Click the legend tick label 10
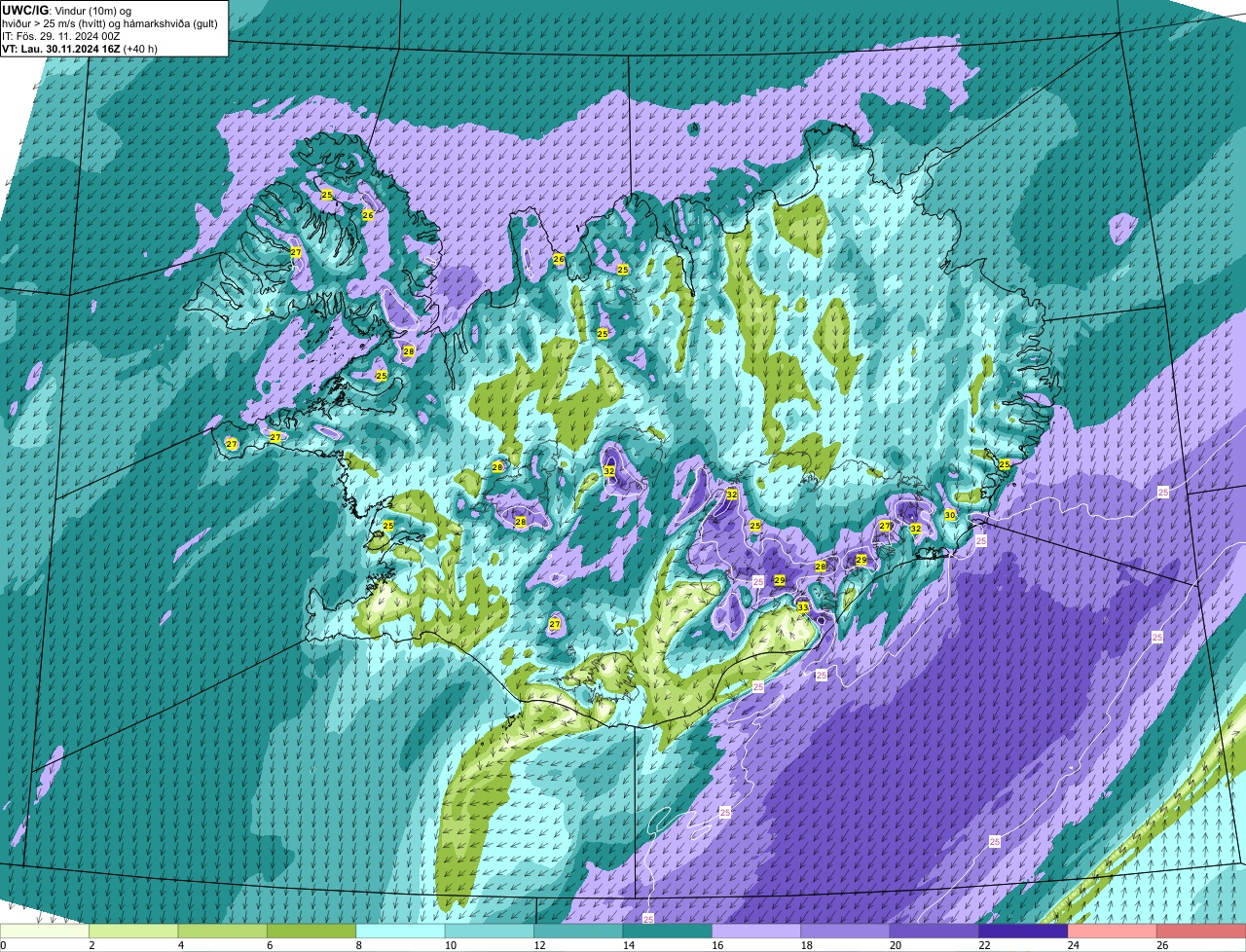The width and height of the screenshot is (1246, 952). point(450,945)
